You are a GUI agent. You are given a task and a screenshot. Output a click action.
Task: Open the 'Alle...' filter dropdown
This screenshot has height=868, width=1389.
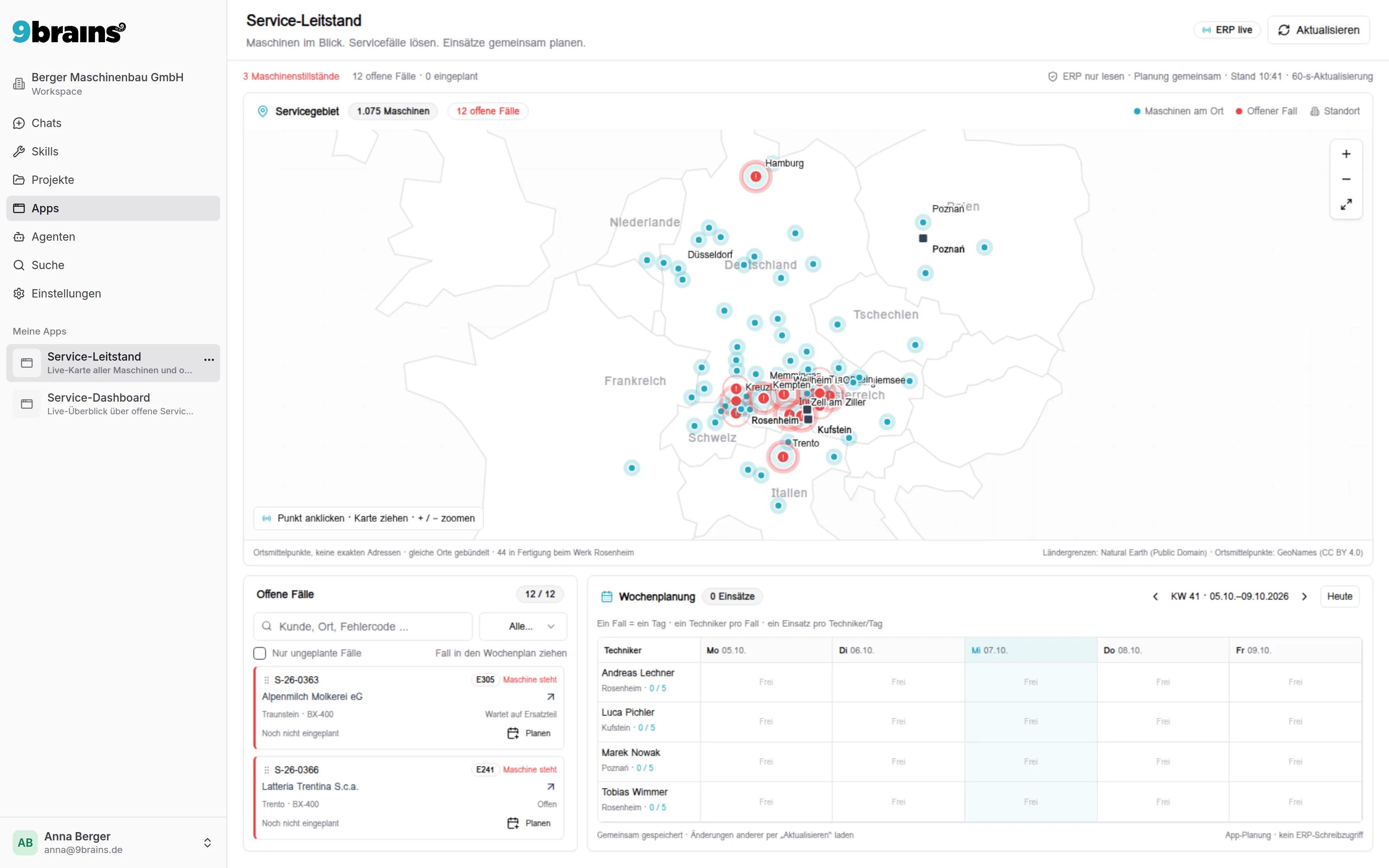click(x=523, y=626)
